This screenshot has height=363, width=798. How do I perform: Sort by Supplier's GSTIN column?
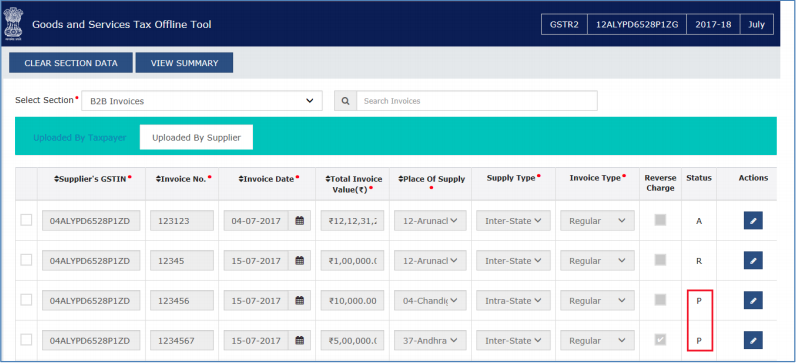(92, 179)
